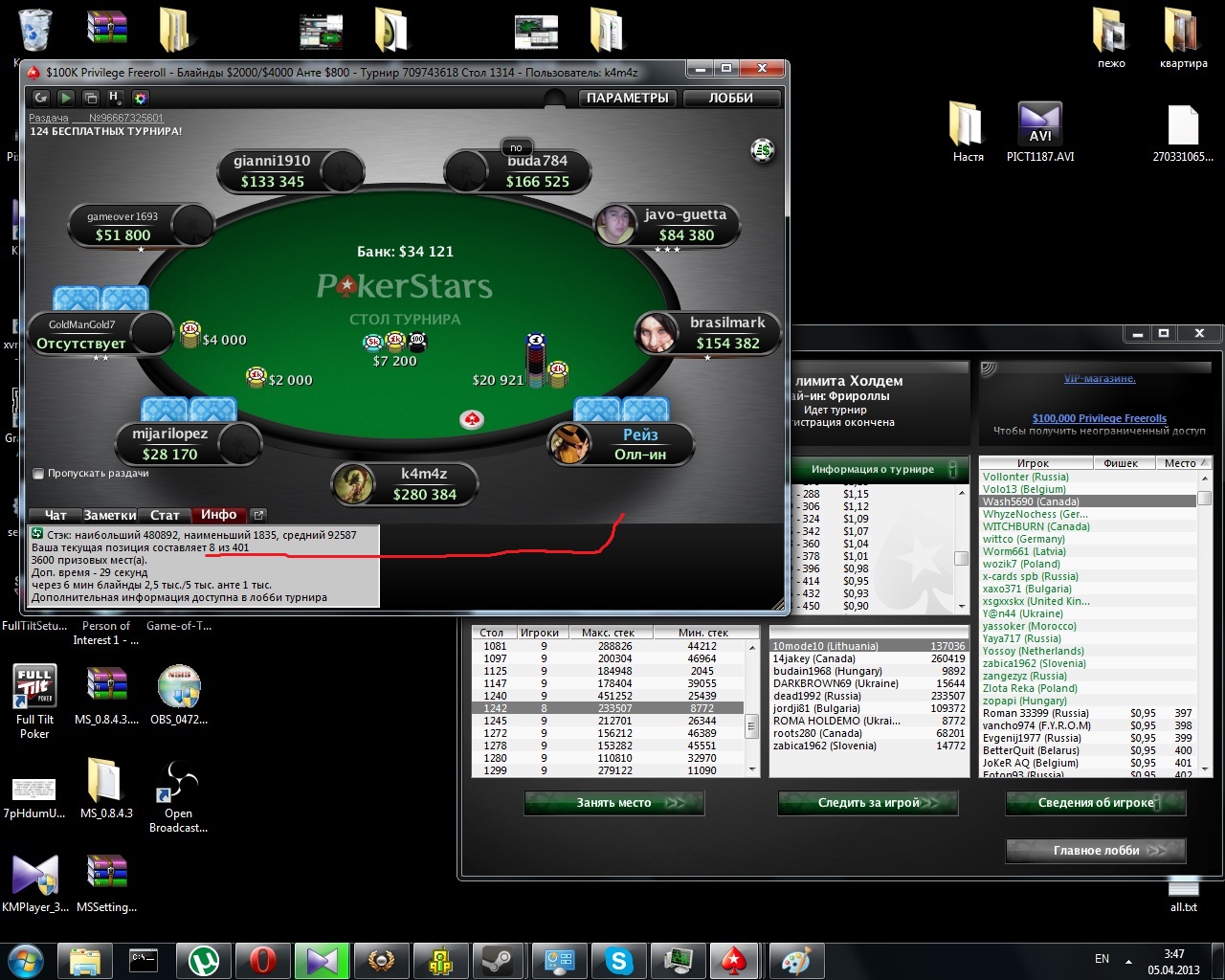1225x980 pixels.
Task: Select the Инфо tab
Action: tap(219, 515)
